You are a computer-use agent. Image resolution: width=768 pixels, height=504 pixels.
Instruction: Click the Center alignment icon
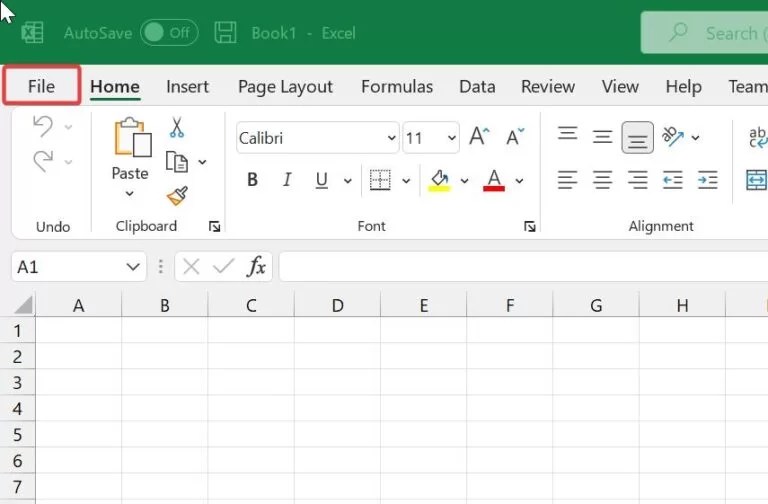[x=602, y=180]
